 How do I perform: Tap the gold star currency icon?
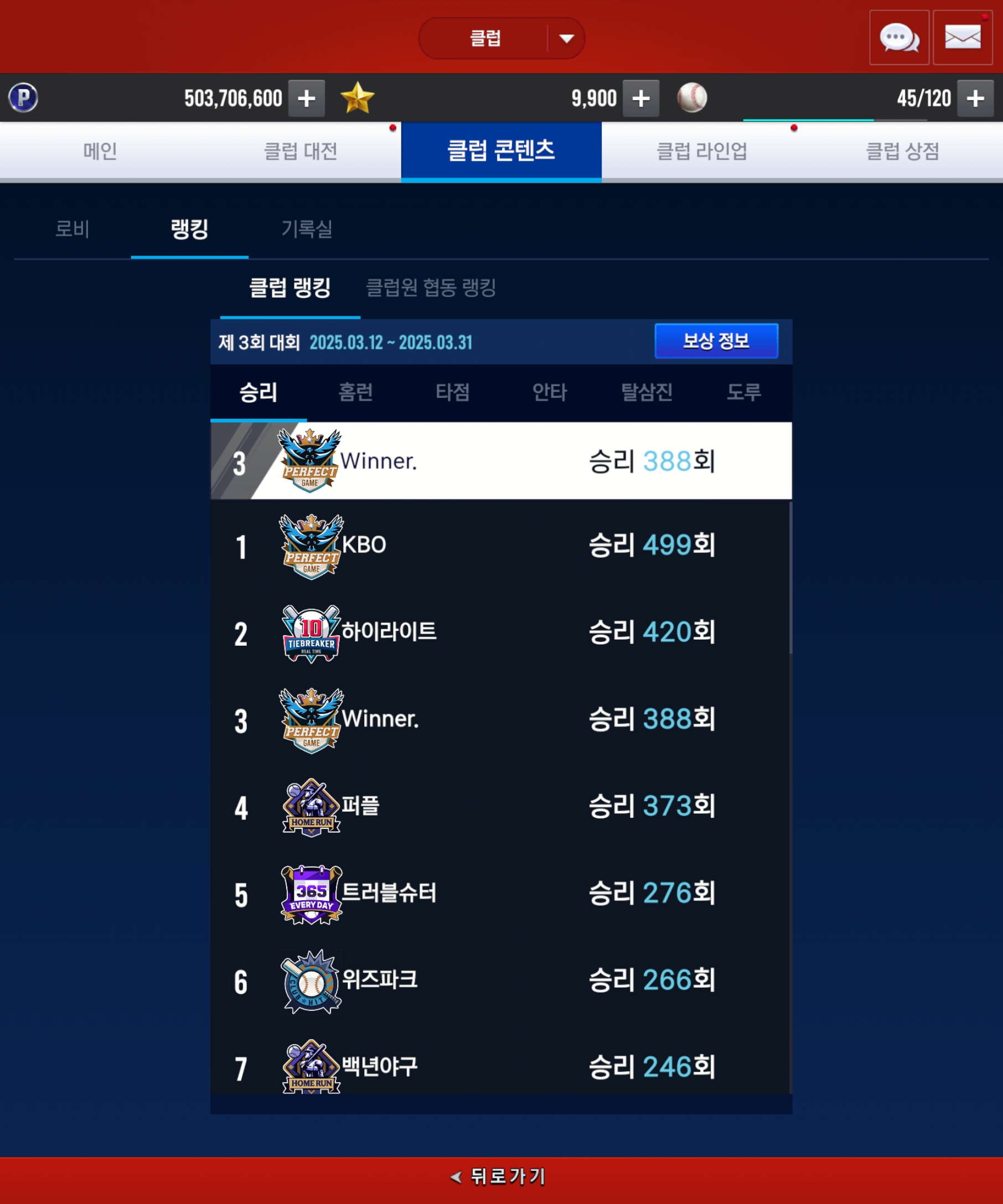(x=357, y=97)
